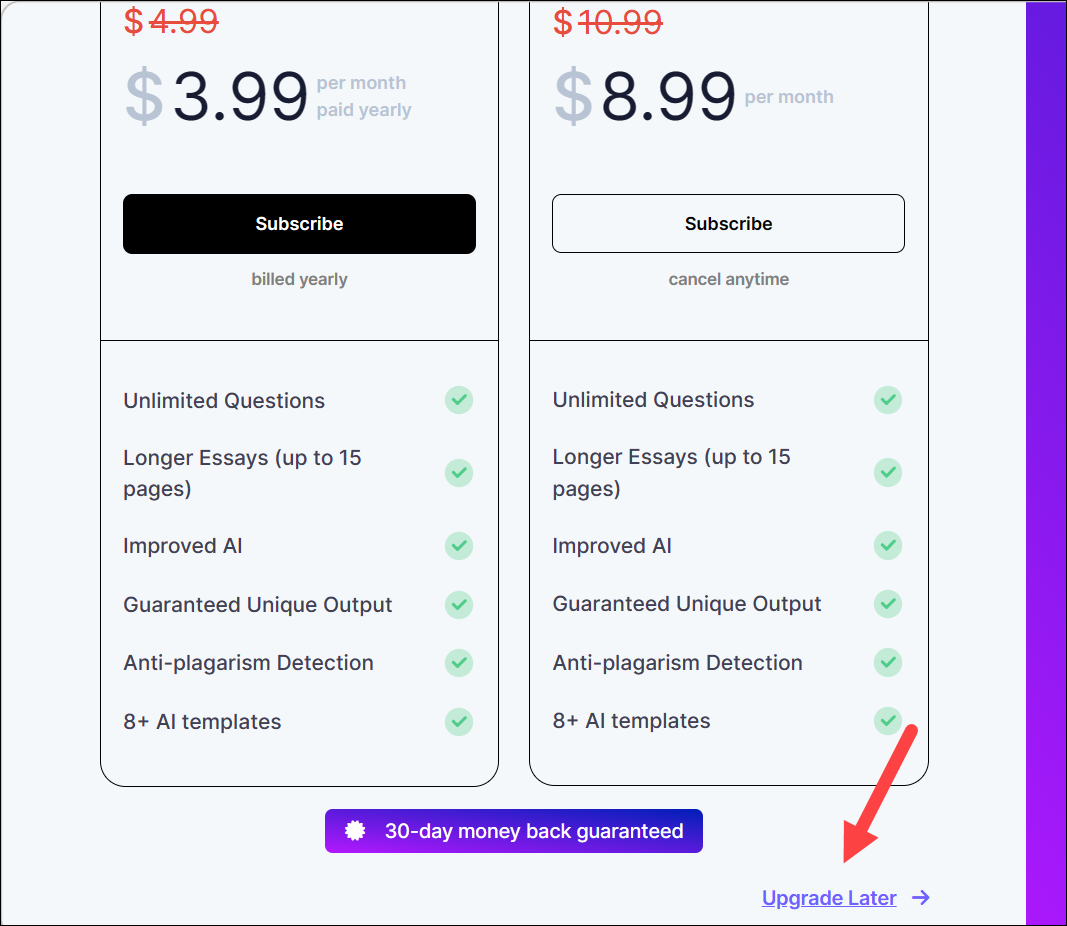Select the checkmark beside Guaranteed Unique Output
Viewport: 1067px width, 926px height.
tap(459, 604)
